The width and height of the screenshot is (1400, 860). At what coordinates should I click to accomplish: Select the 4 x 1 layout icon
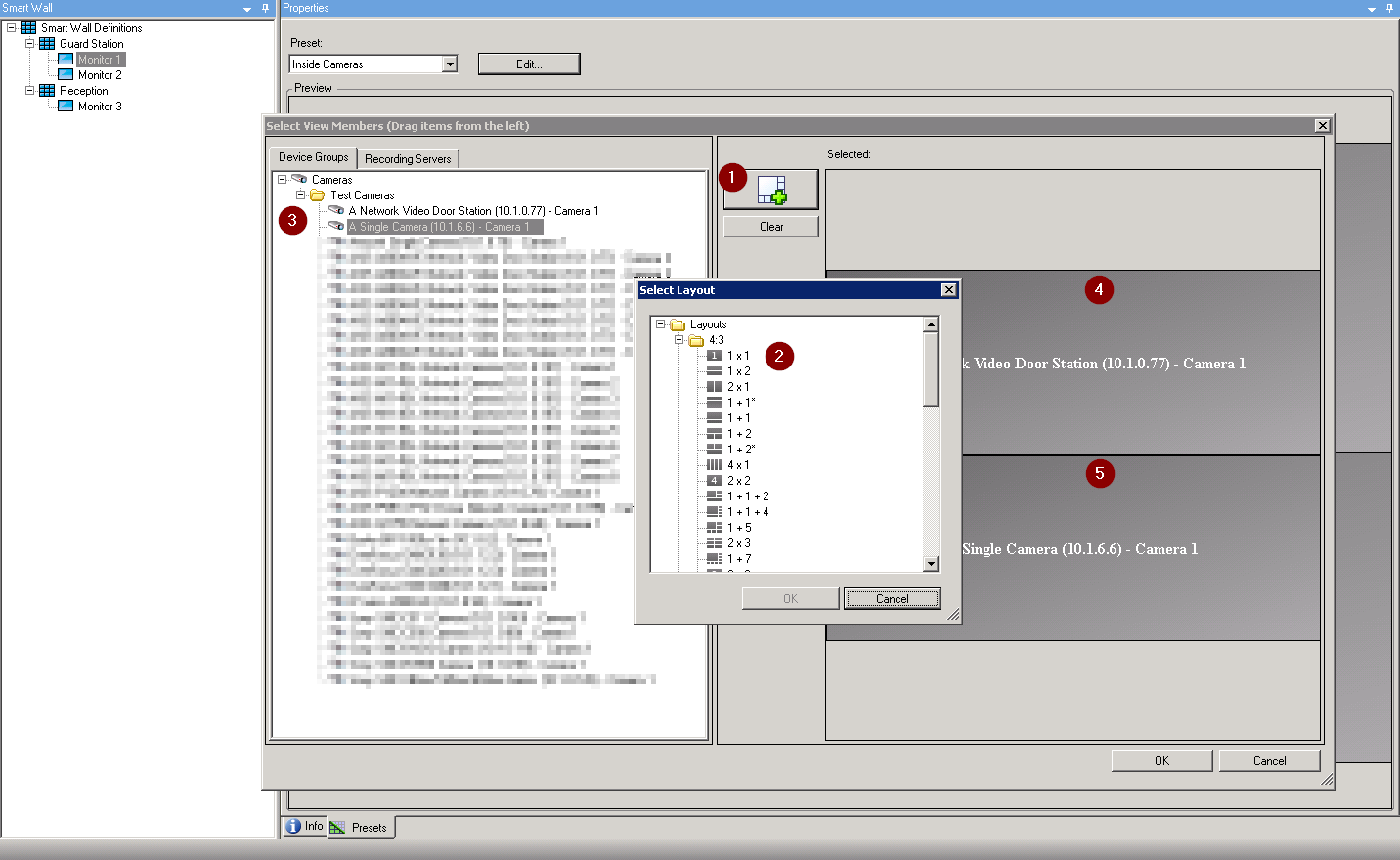point(714,464)
